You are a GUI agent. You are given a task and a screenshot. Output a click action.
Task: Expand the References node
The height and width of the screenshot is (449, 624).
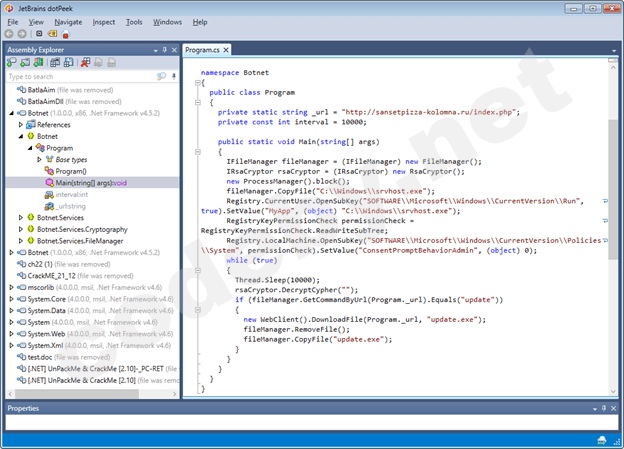click(x=21, y=125)
